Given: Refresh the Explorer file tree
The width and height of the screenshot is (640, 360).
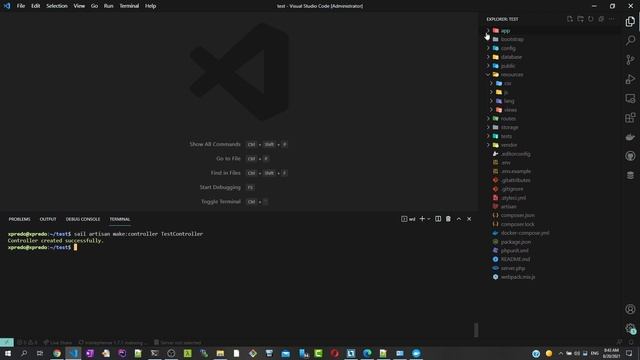Looking at the screenshot, I should [x=591, y=19].
